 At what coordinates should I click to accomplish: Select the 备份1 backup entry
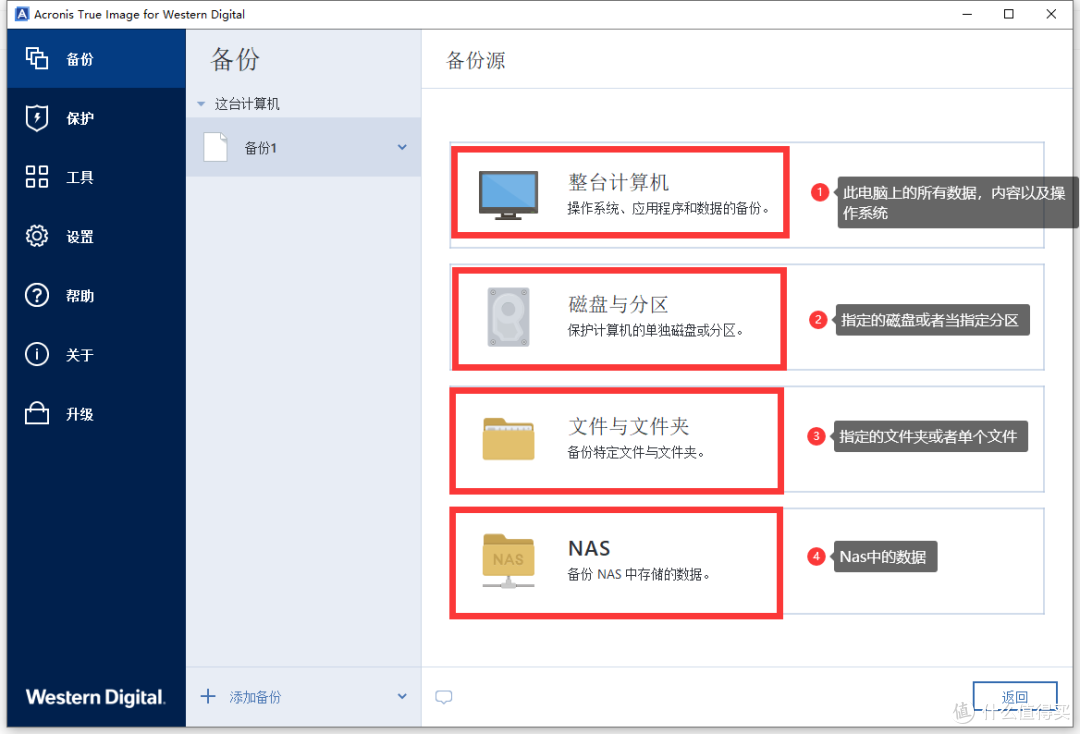click(x=304, y=147)
